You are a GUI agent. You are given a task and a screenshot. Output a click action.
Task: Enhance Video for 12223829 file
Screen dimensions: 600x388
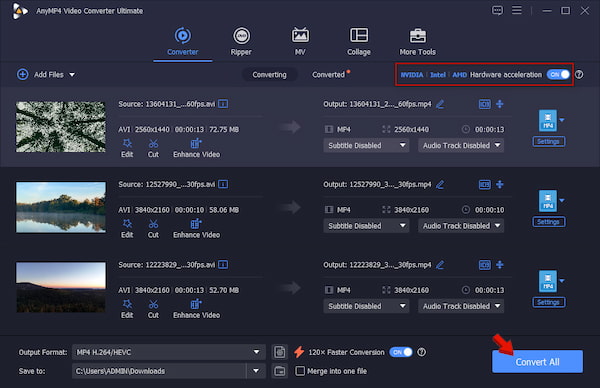point(196,309)
